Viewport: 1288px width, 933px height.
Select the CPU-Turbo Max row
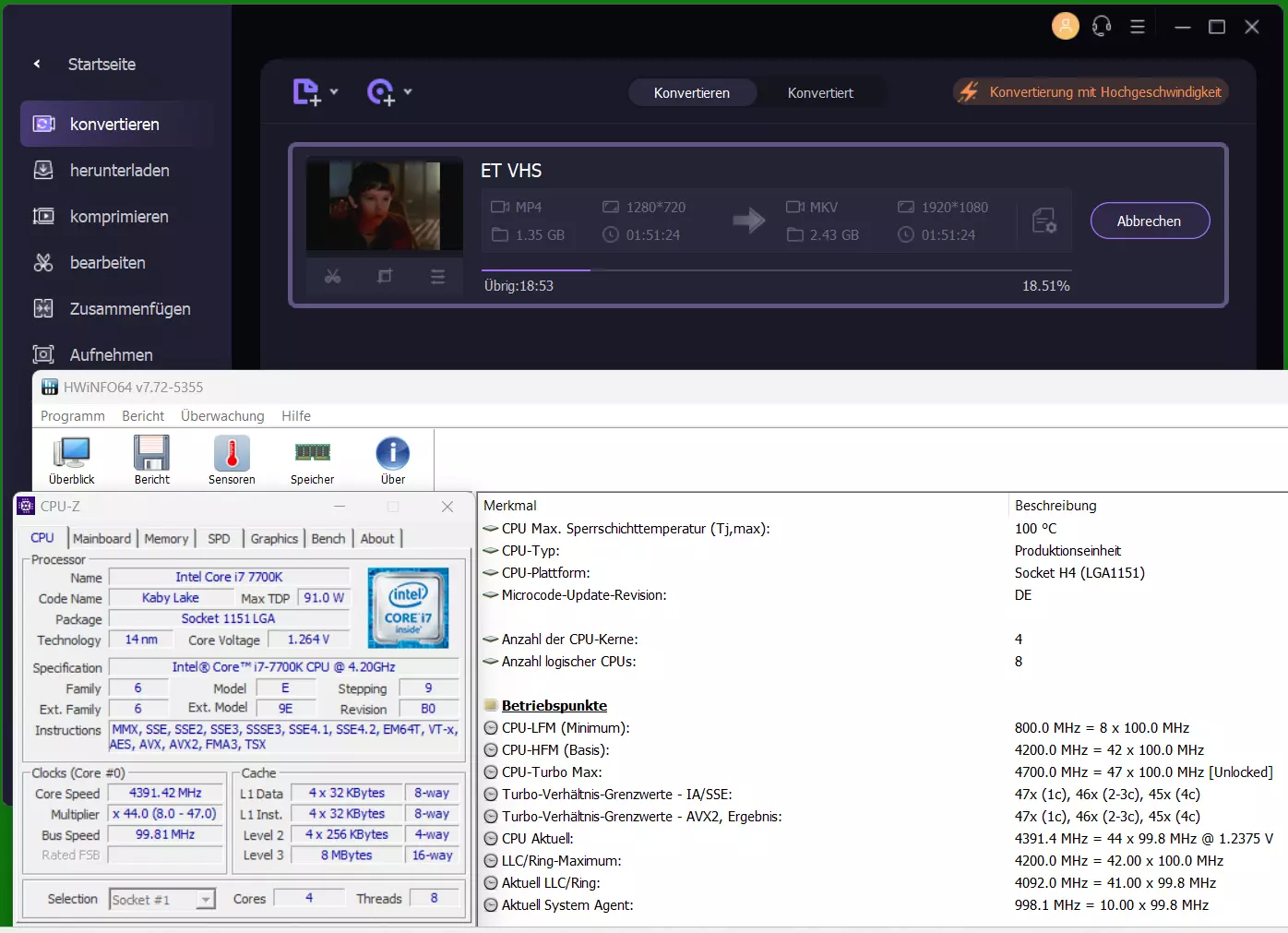click(882, 772)
